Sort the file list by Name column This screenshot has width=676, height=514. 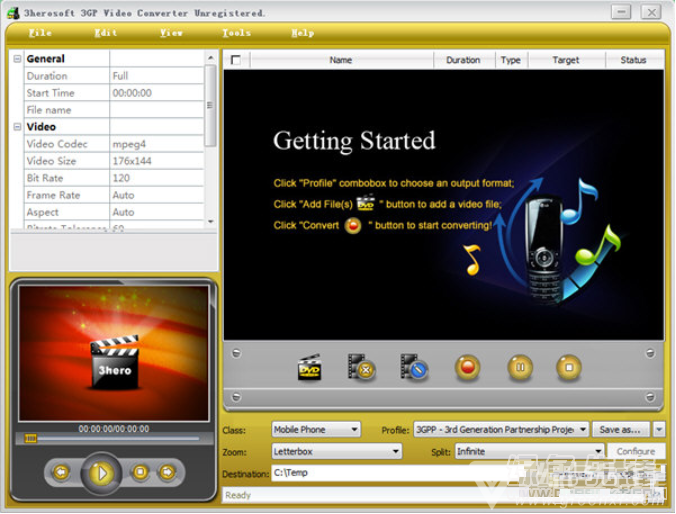click(341, 60)
